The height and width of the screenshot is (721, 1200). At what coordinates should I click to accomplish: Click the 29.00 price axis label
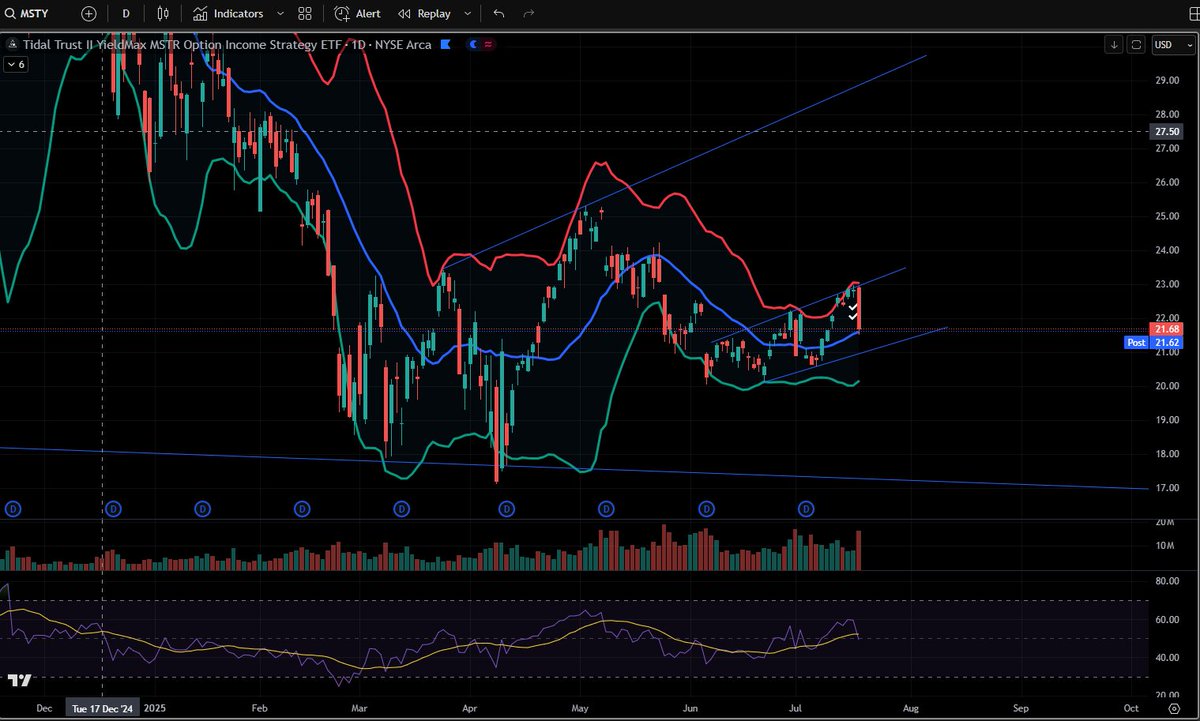[1167, 81]
